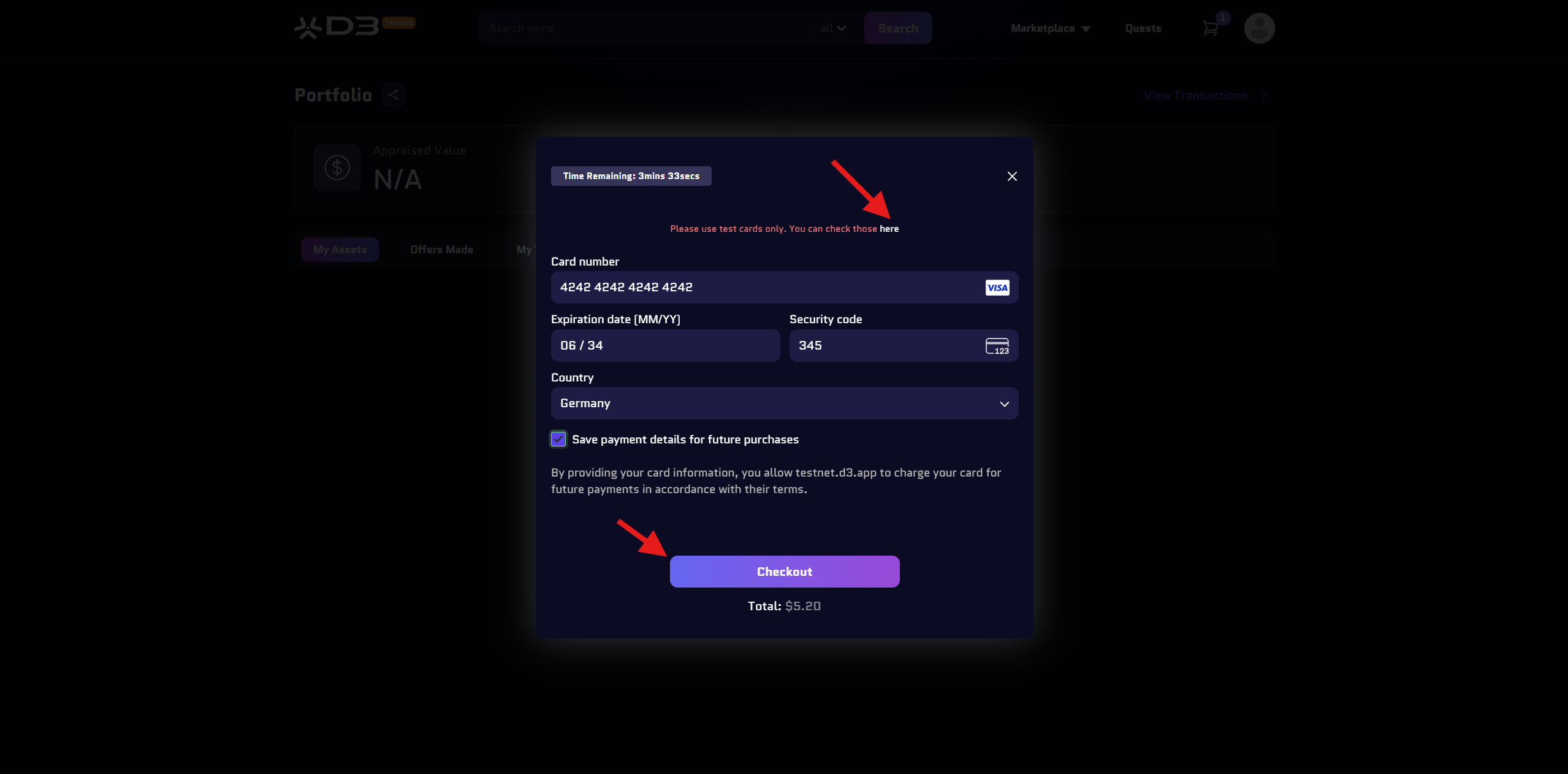1568x774 pixels.
Task: Click into the Card number field
Action: point(766,288)
